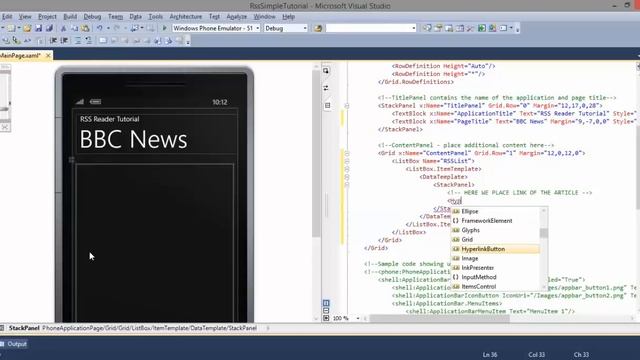640x360 pixels.
Task: Click the IntelliSense list scrollbar thumb
Action: tap(544, 233)
